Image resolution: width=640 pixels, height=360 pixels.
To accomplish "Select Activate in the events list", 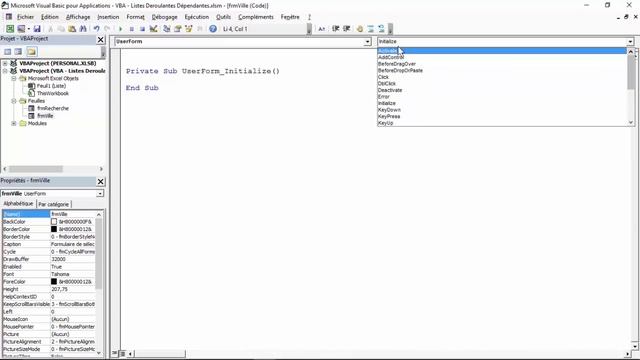I will click(502, 51).
